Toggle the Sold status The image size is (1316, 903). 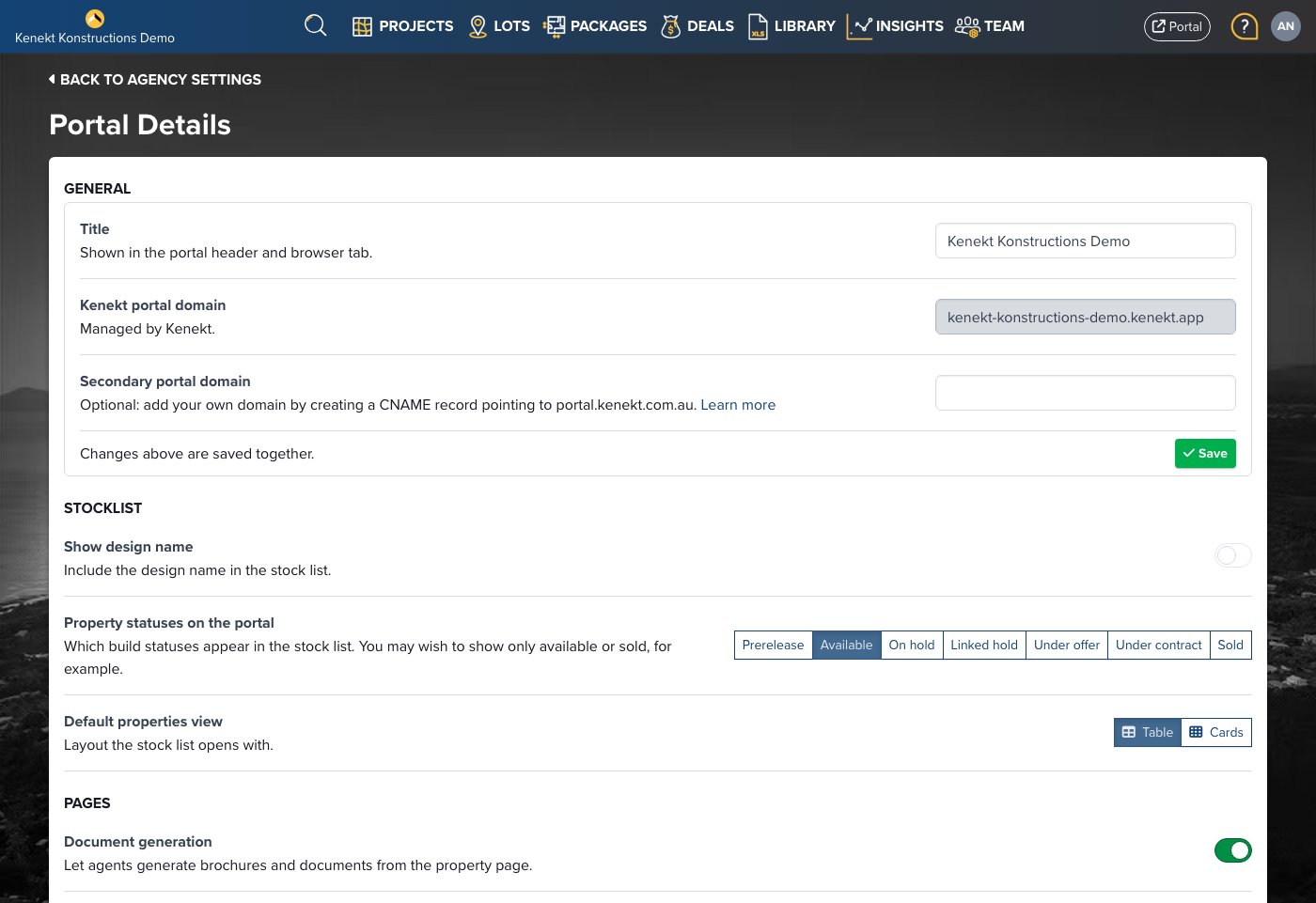[x=1230, y=645]
